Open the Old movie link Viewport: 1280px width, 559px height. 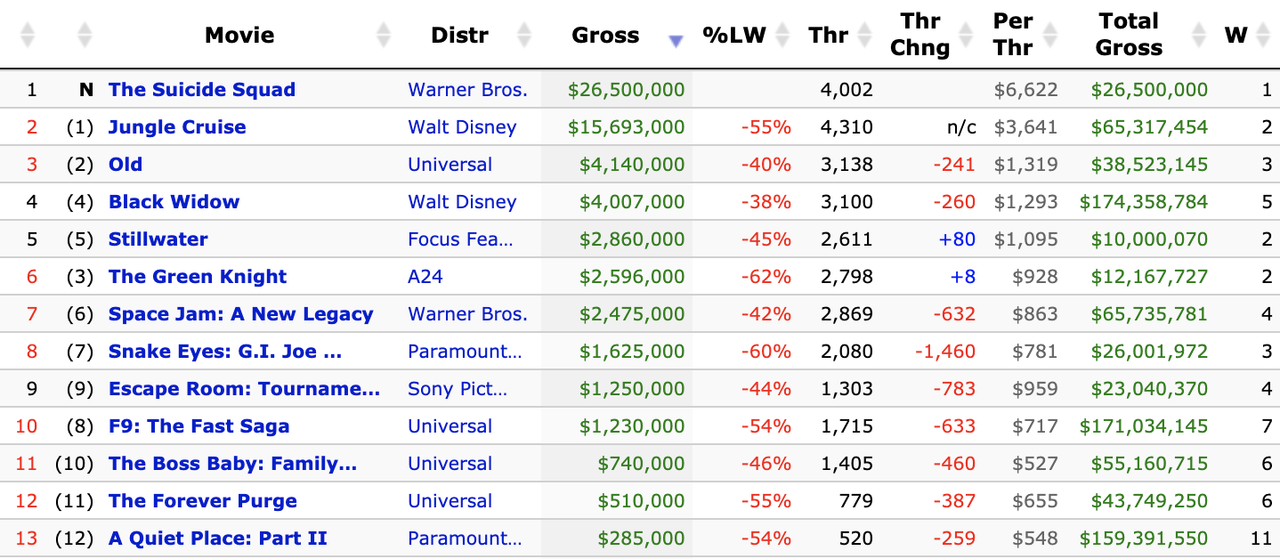(x=125, y=164)
